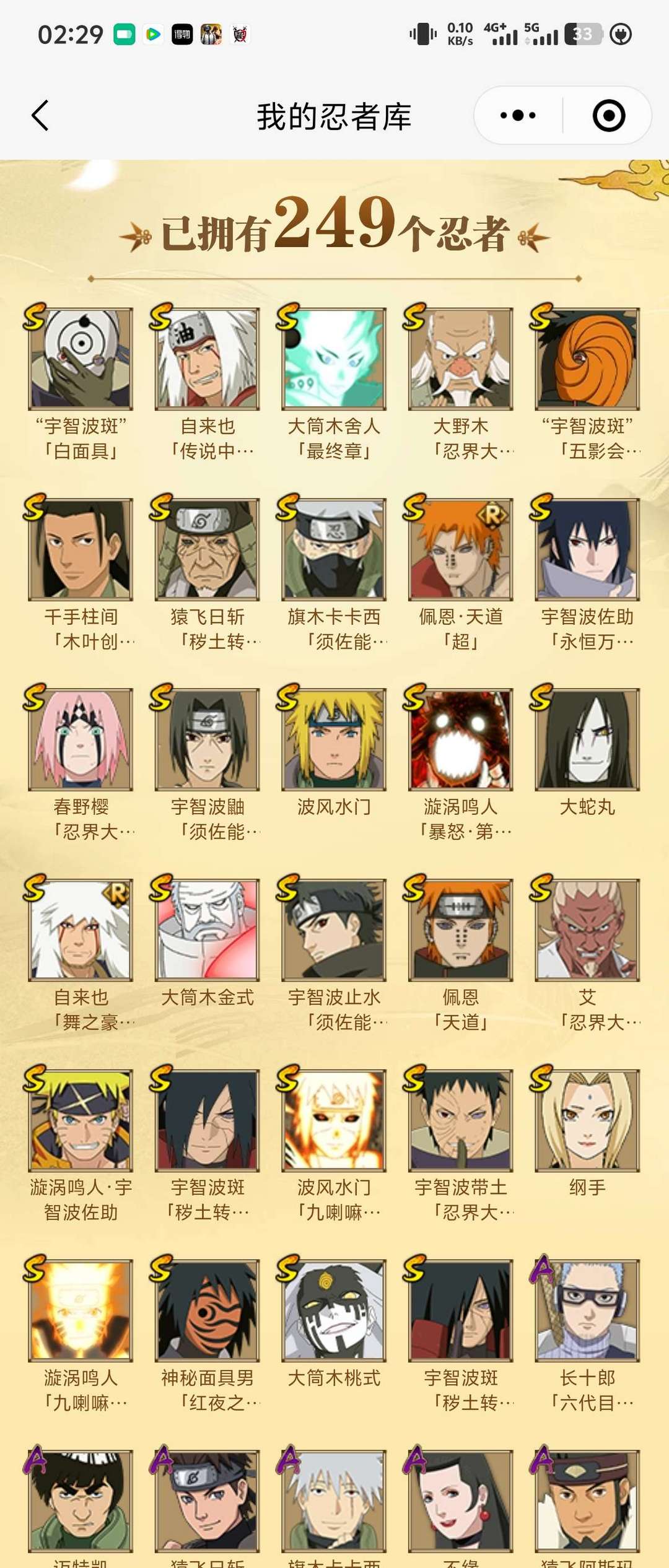Select the 艾 Raikage portrait

click(x=587, y=930)
